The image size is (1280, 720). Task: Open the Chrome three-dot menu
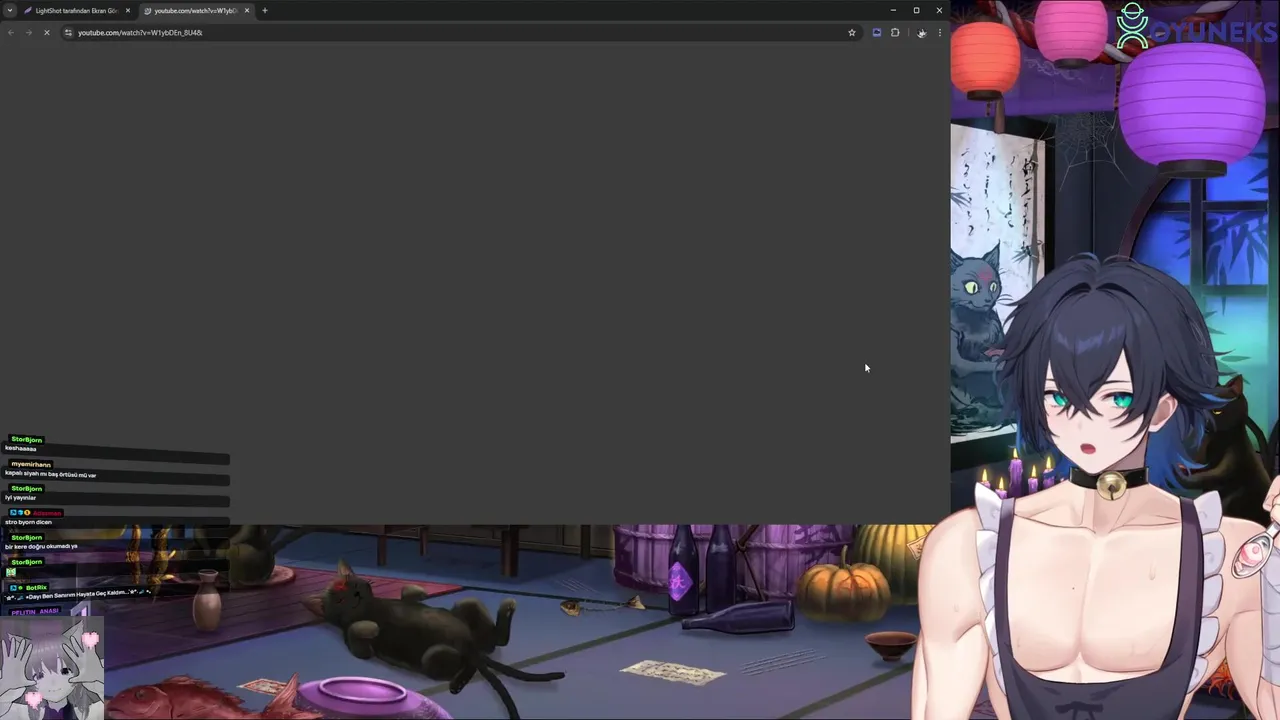click(939, 33)
